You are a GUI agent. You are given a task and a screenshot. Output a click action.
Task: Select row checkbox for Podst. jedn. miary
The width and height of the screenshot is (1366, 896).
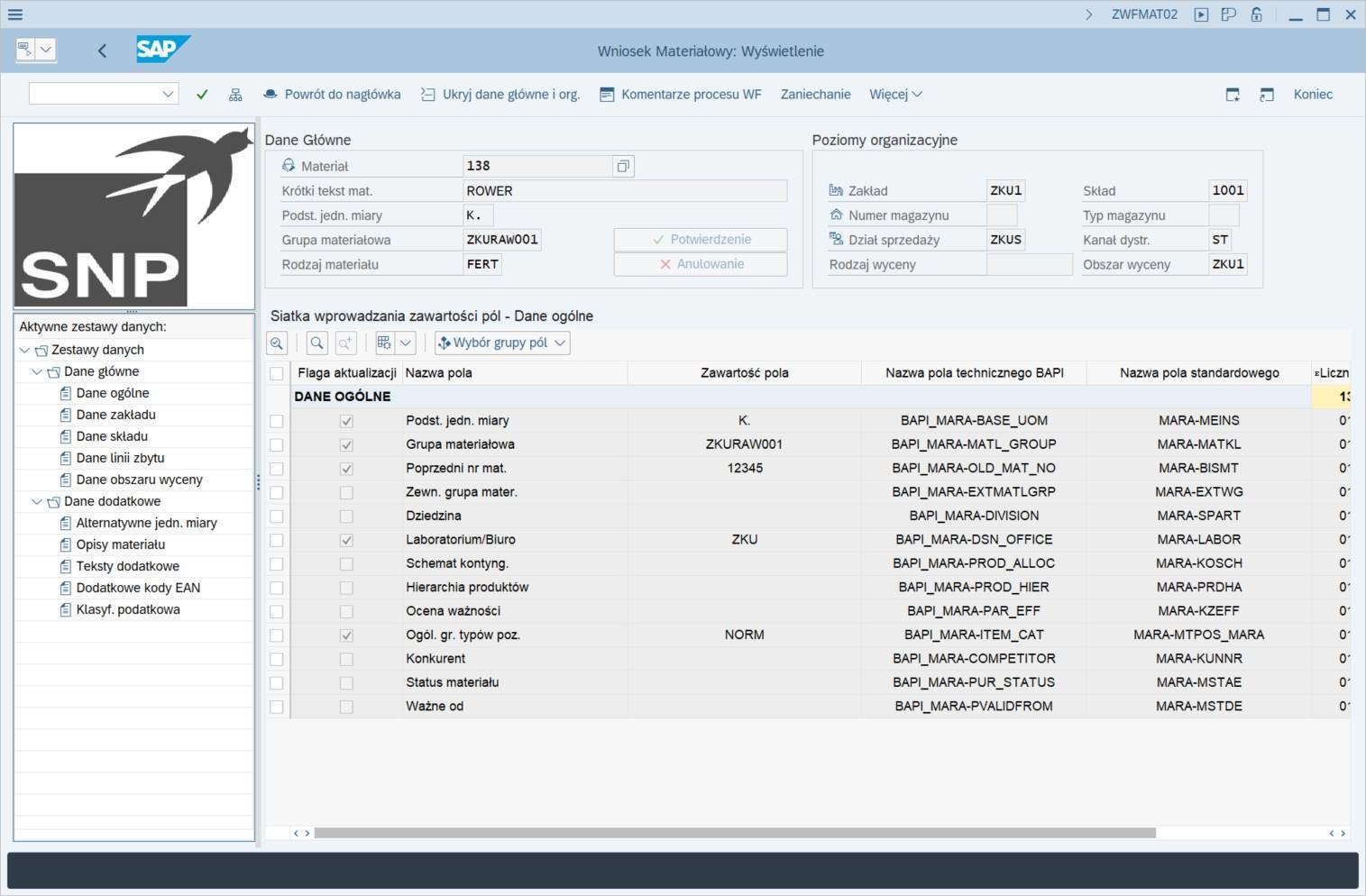point(277,421)
